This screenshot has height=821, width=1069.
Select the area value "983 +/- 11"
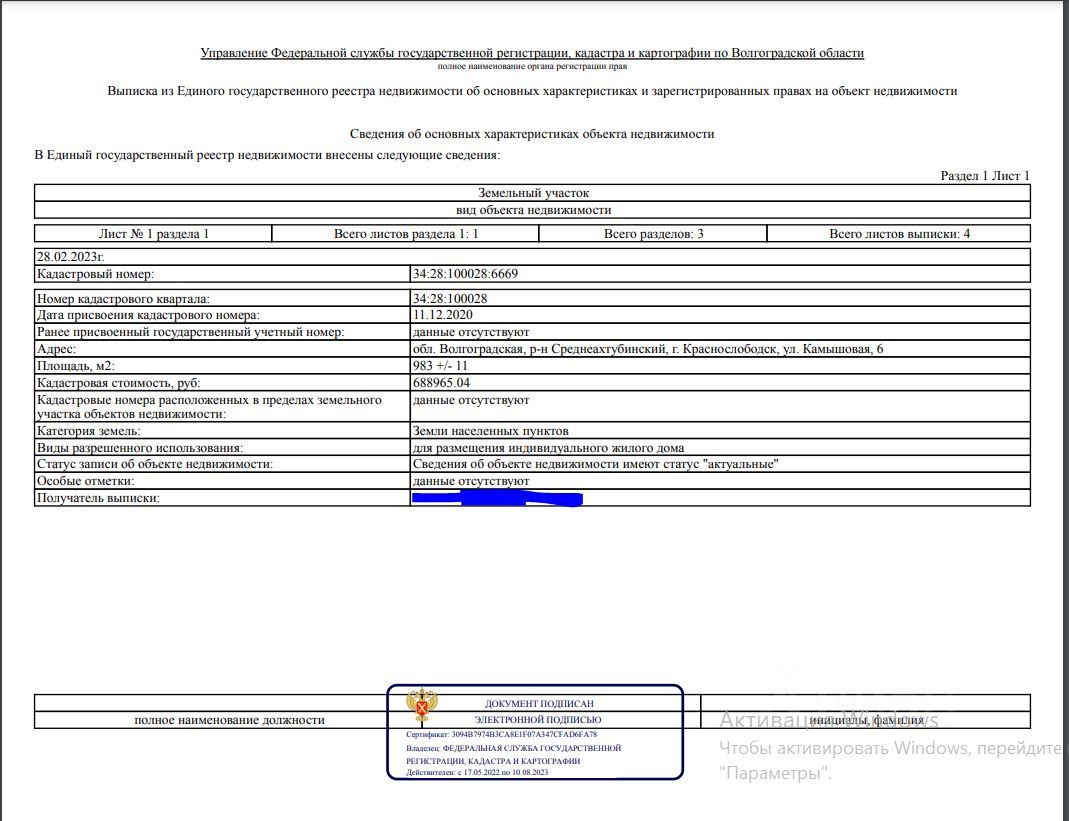point(440,366)
